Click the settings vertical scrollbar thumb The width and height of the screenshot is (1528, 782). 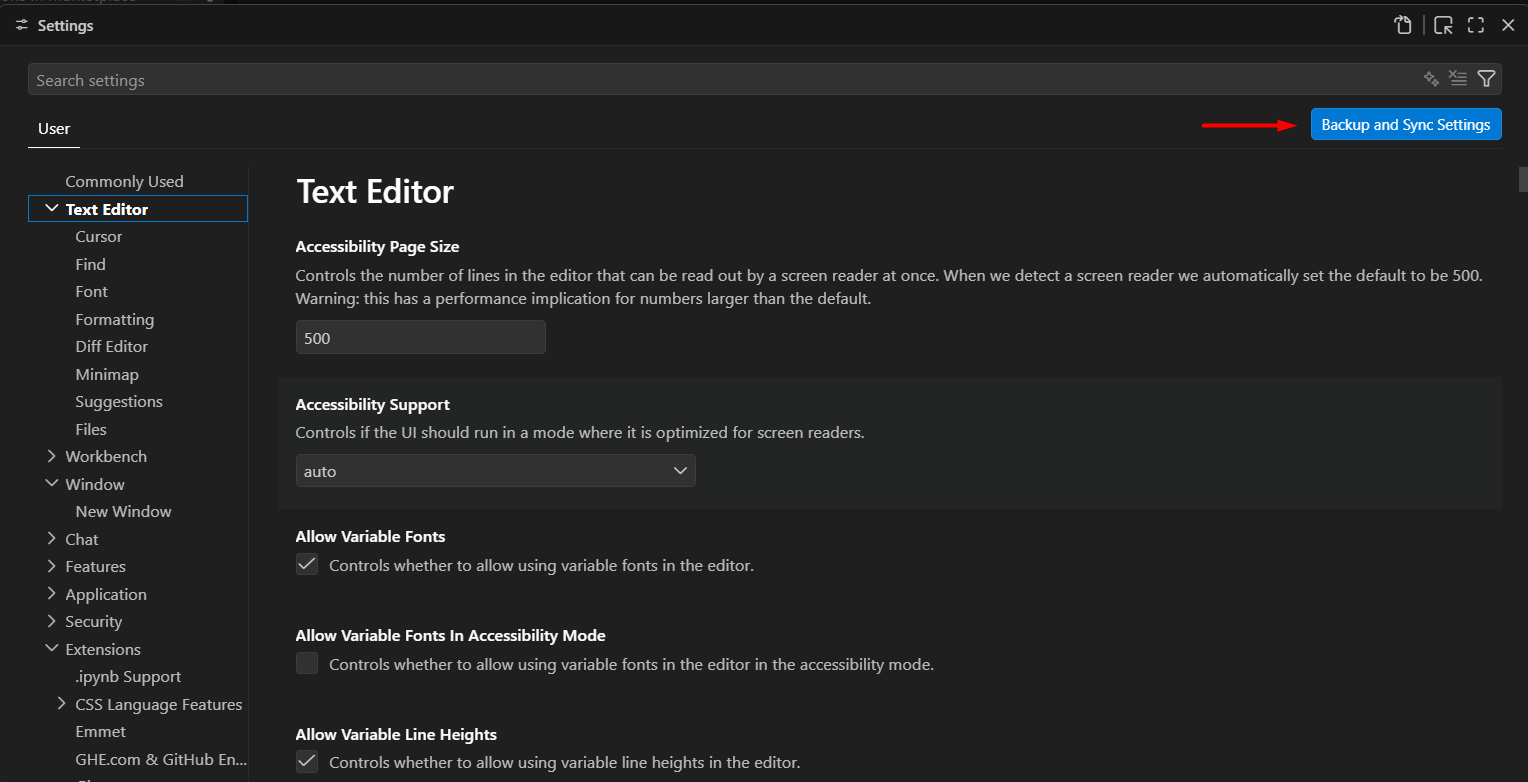coord(1523,179)
